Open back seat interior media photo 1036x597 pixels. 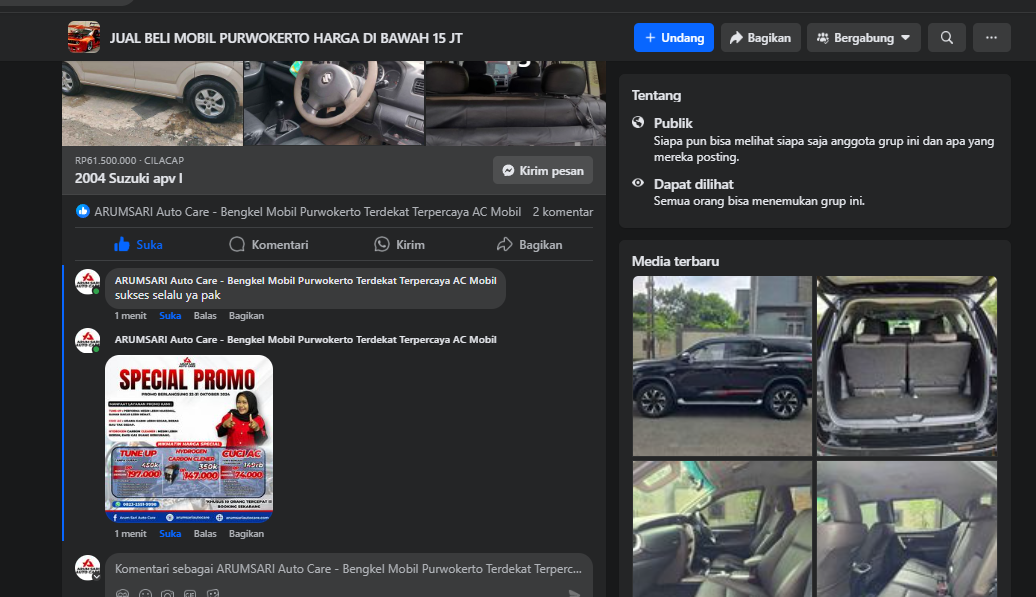coord(907,529)
